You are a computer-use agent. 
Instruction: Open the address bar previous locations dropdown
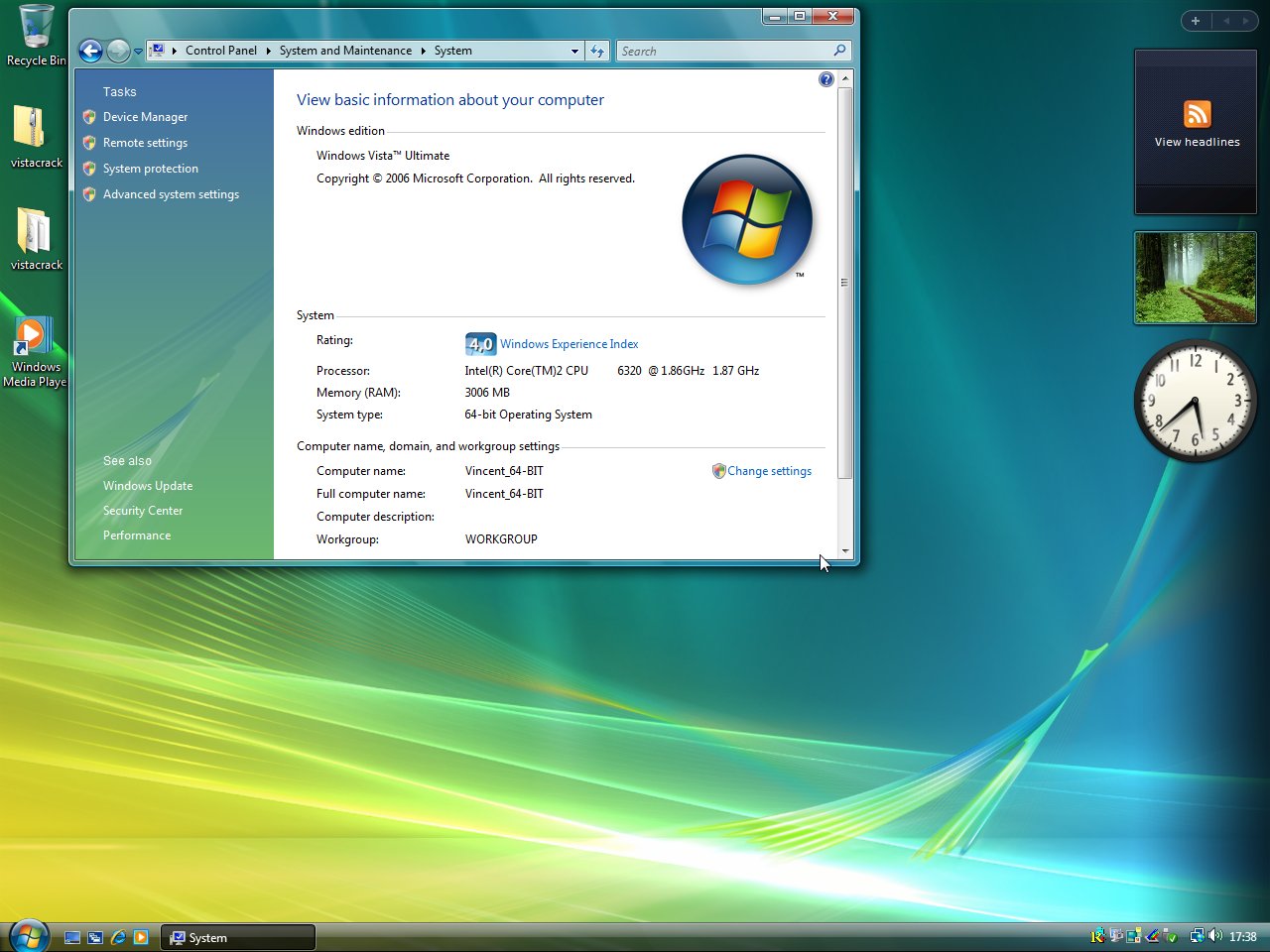click(x=574, y=51)
